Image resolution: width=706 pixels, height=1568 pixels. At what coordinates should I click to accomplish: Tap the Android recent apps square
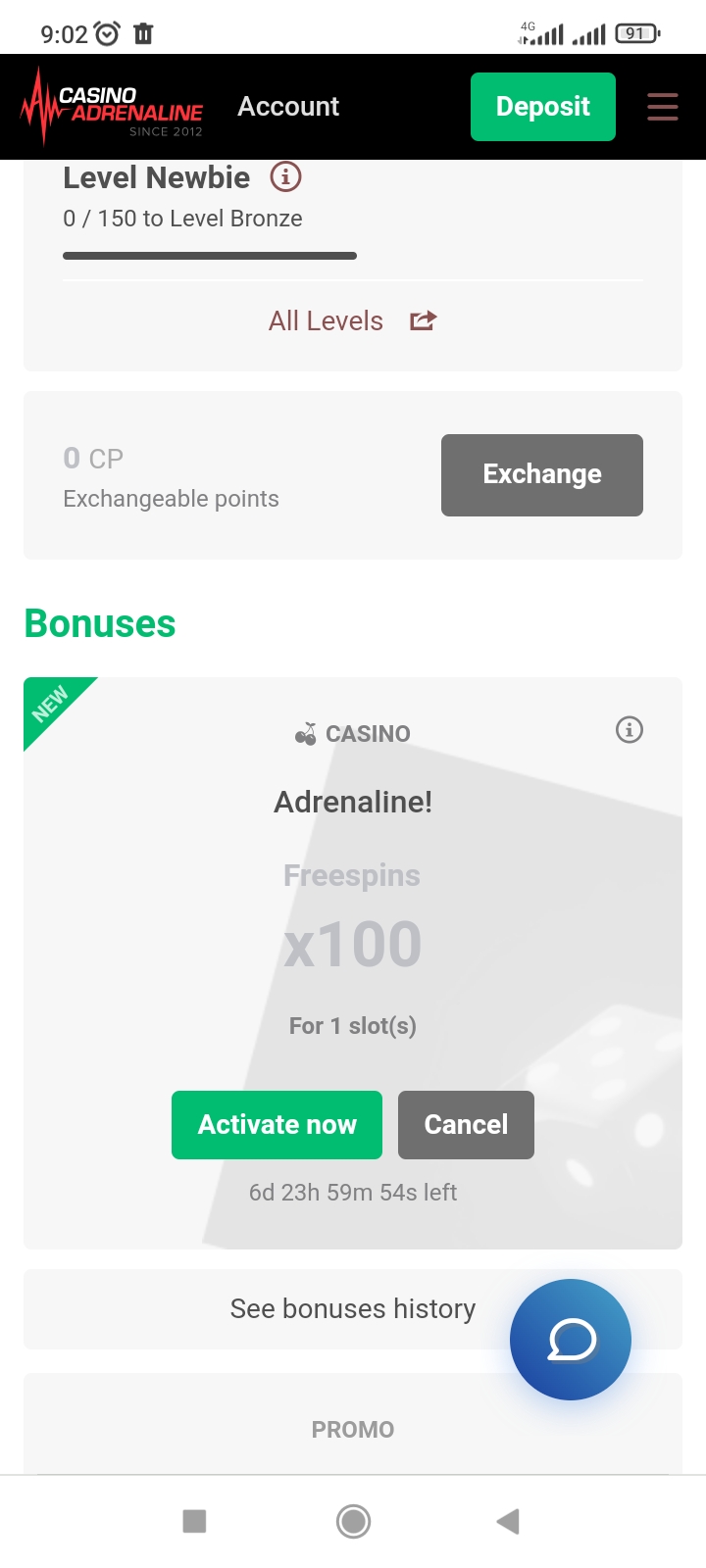point(195,1521)
